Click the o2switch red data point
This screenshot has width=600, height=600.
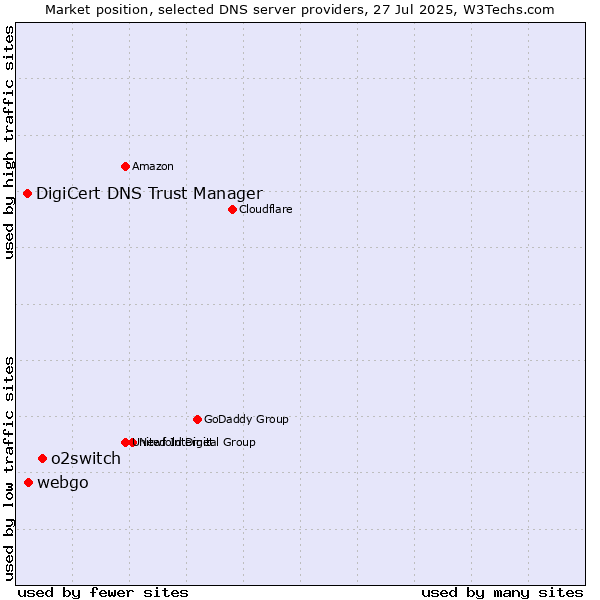coord(42,458)
